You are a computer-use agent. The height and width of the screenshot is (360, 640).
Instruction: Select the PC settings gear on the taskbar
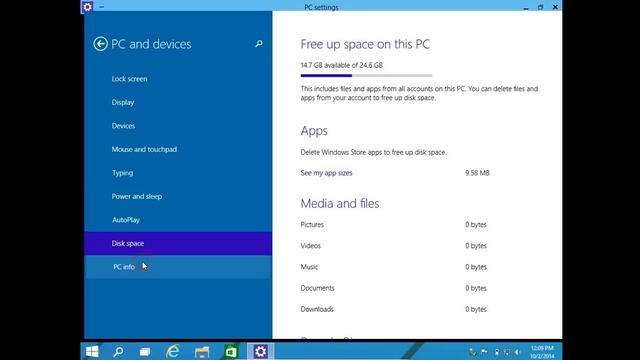point(260,351)
